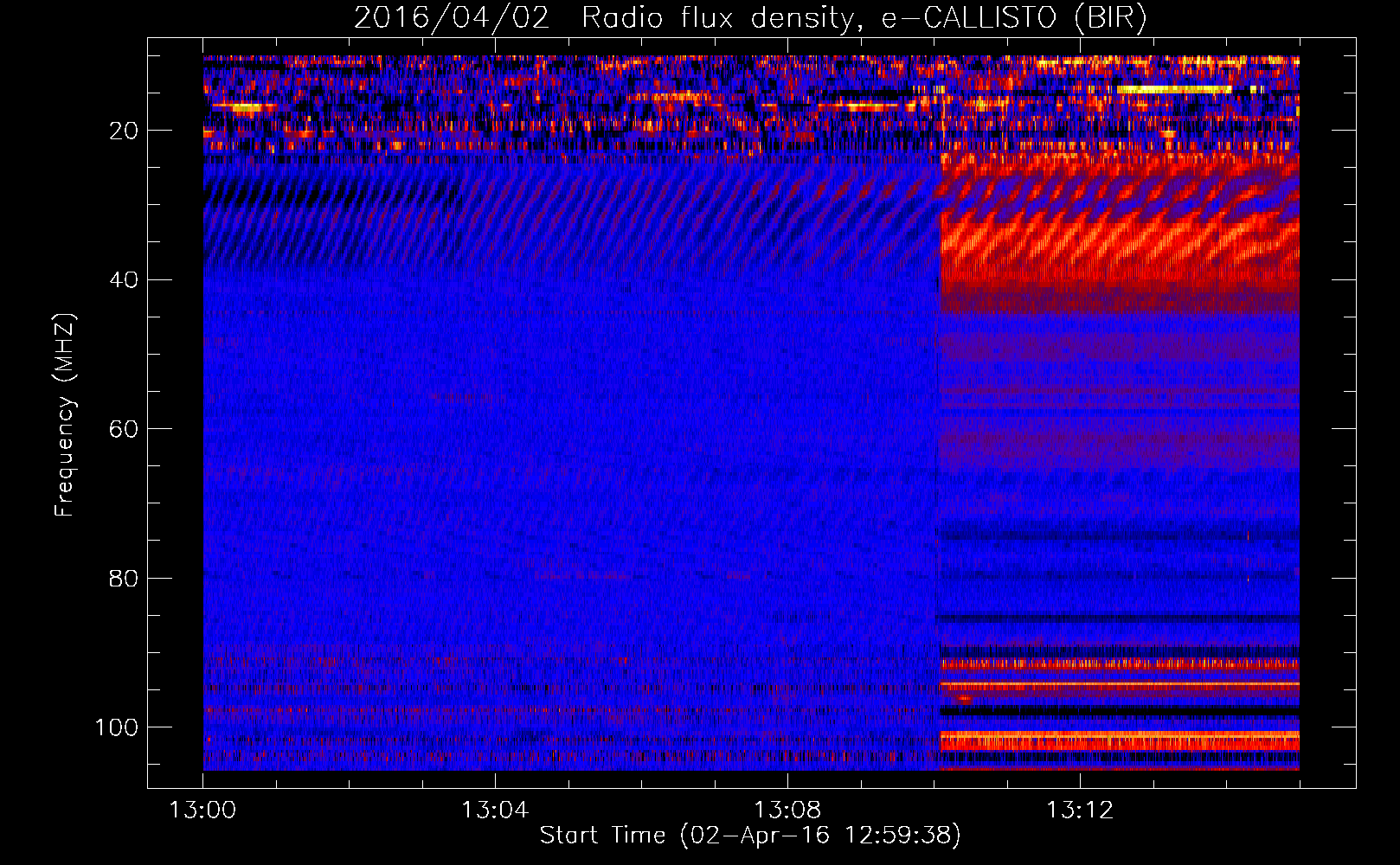
Task: Click the '40' frequency tick label
Action: pyautogui.click(x=124, y=280)
